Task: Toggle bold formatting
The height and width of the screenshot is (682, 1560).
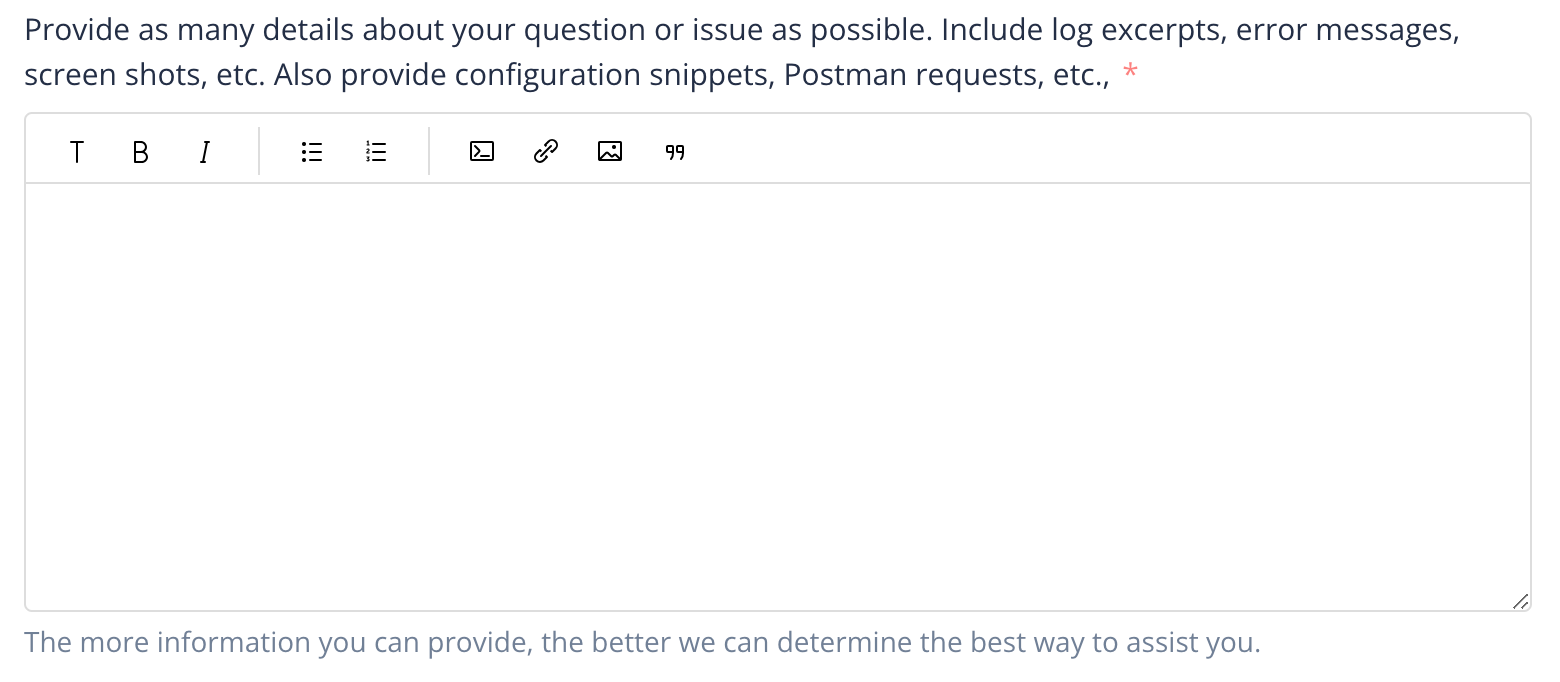Action: [x=140, y=152]
